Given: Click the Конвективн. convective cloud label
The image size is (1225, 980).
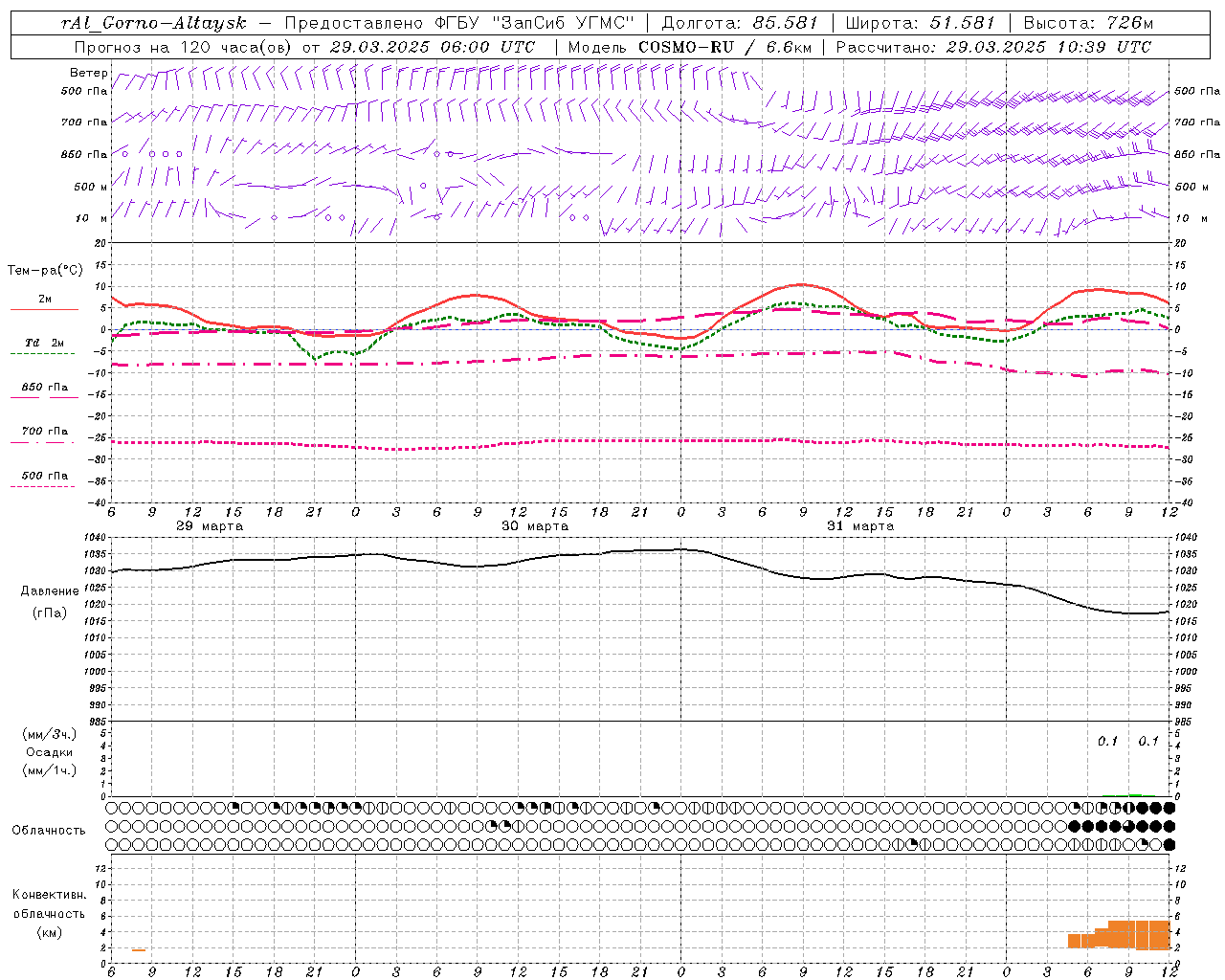Looking at the screenshot, I should click(50, 895).
